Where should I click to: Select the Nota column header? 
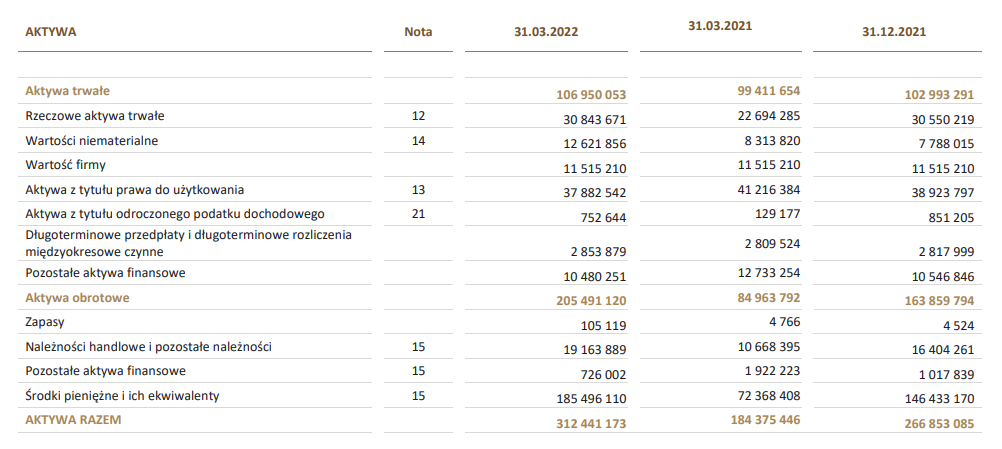[x=418, y=32]
